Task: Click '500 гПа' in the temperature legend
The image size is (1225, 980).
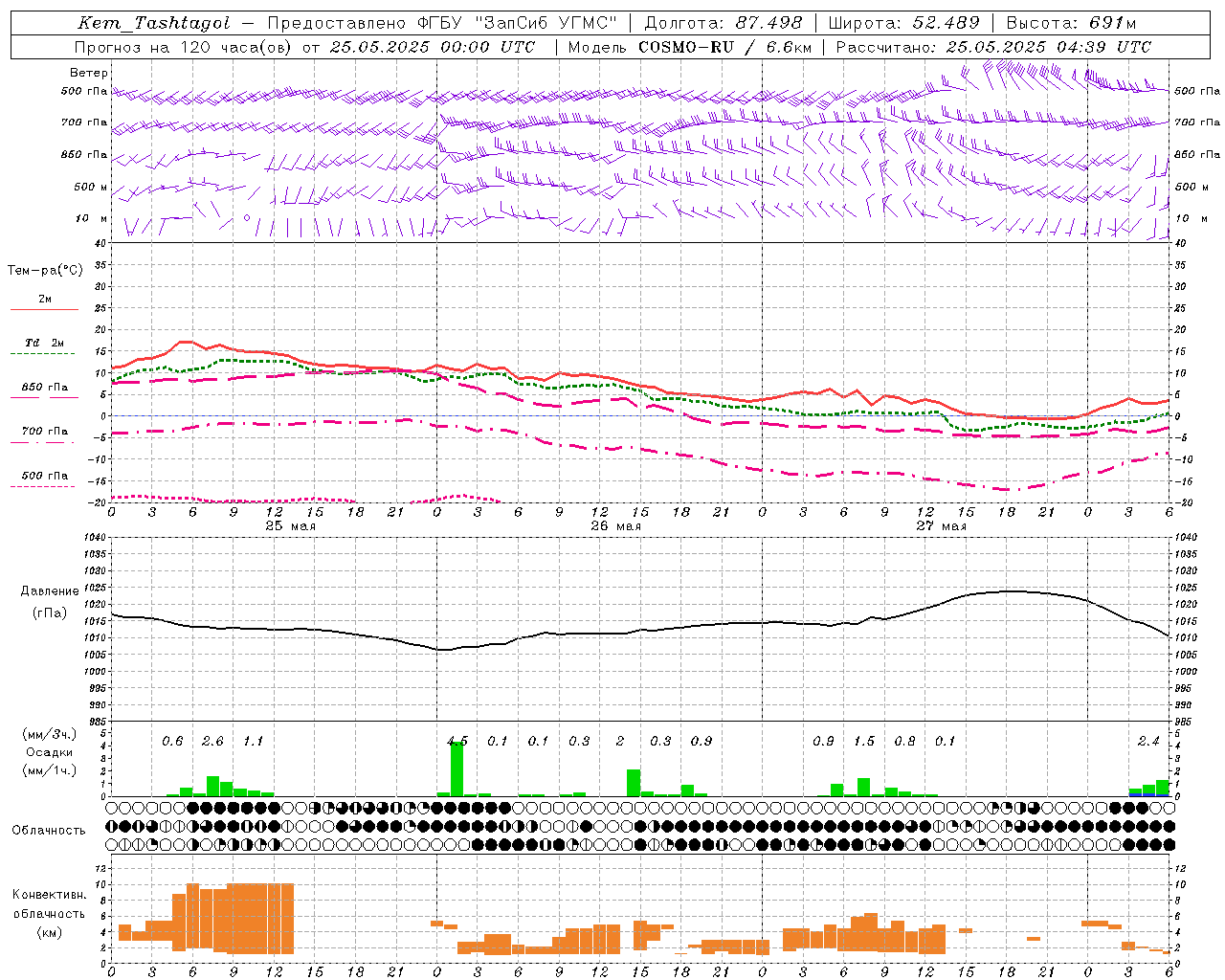Action: coord(44,476)
